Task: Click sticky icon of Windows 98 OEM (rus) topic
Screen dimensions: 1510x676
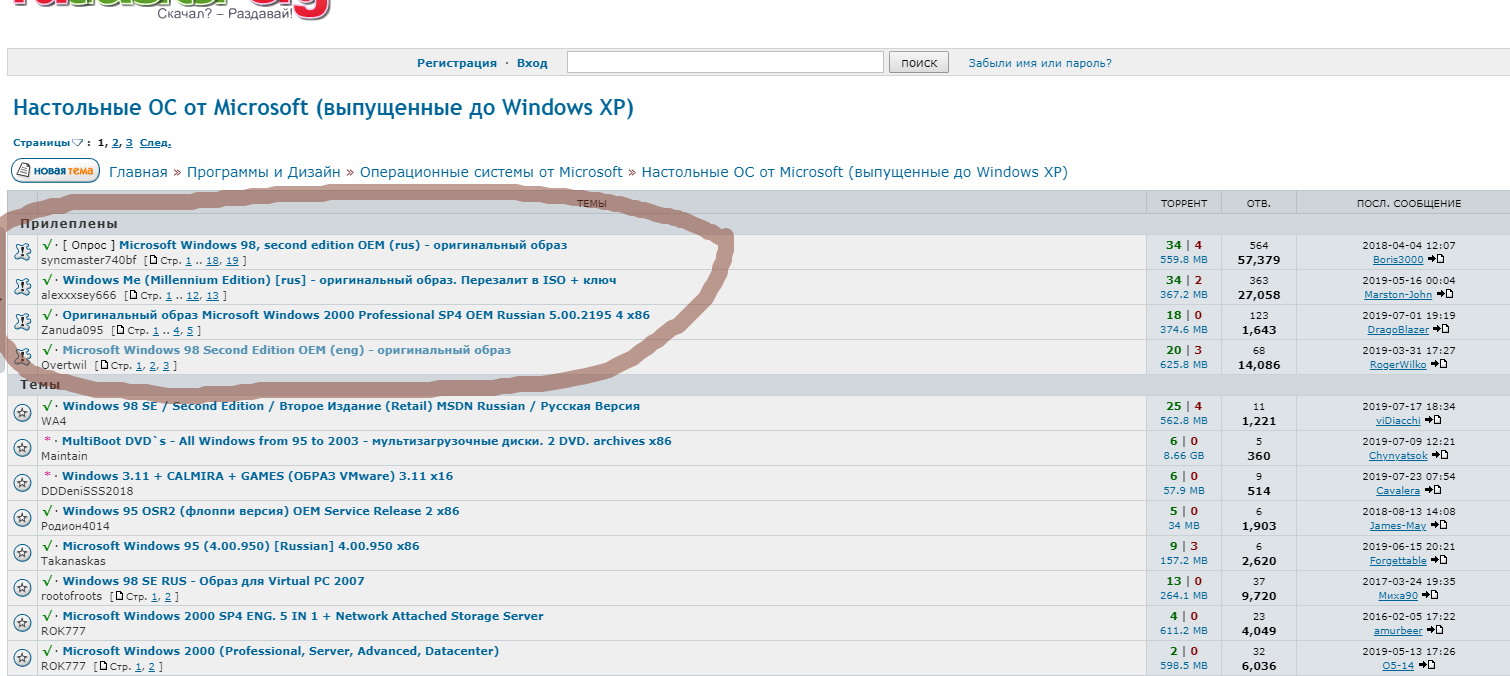Action: coord(22,252)
